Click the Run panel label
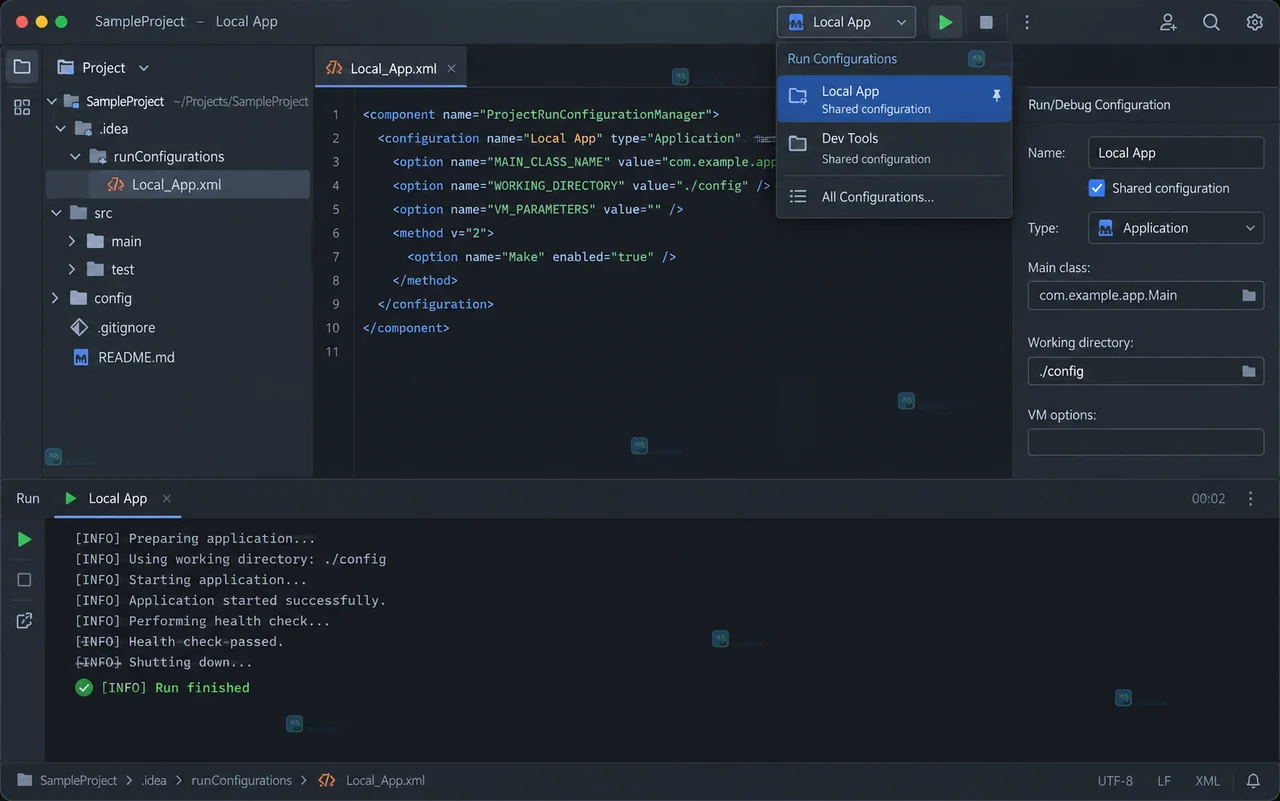Viewport: 1280px width, 801px height. click(x=28, y=498)
